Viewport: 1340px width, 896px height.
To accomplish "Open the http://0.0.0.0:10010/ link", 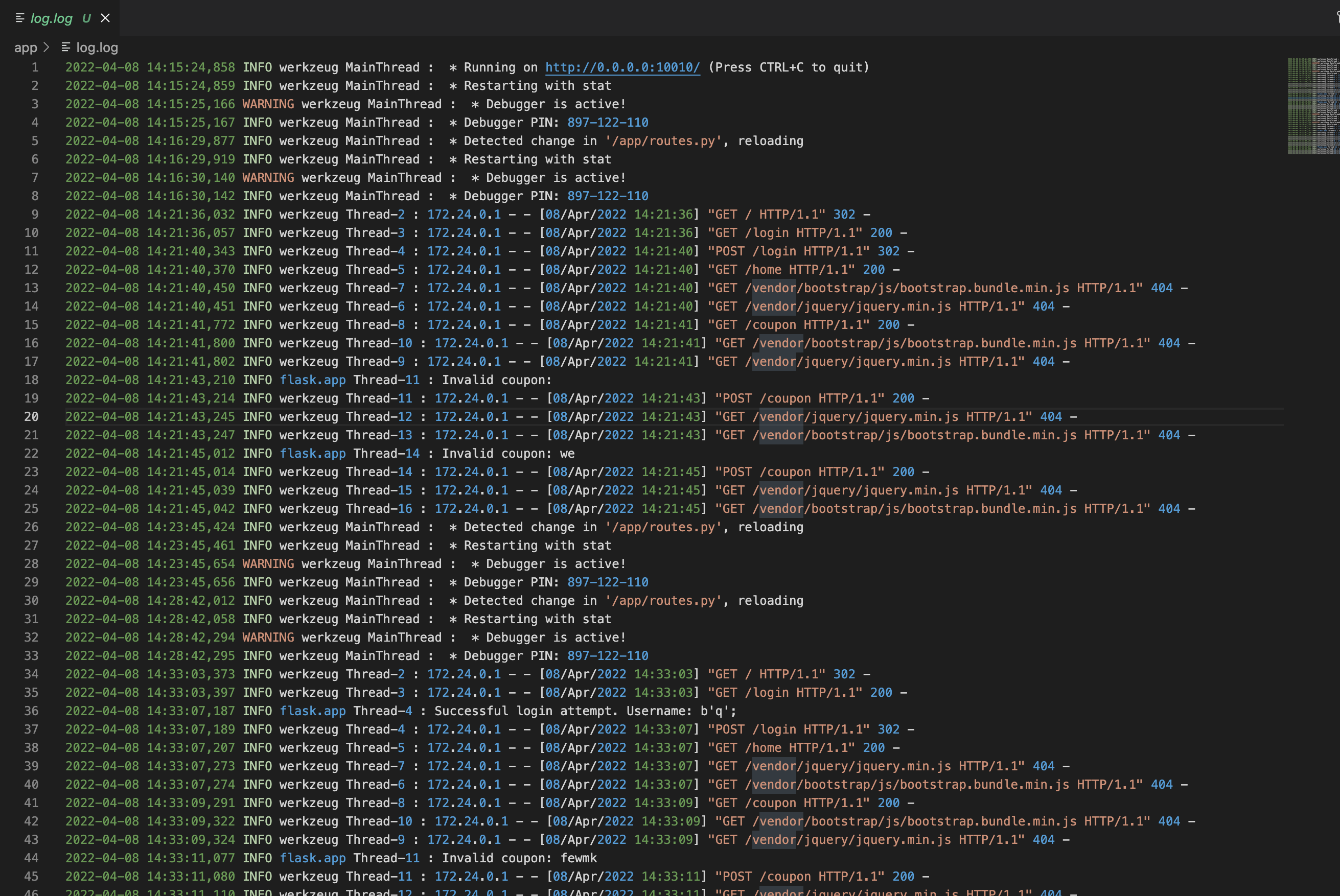I will [x=622, y=67].
